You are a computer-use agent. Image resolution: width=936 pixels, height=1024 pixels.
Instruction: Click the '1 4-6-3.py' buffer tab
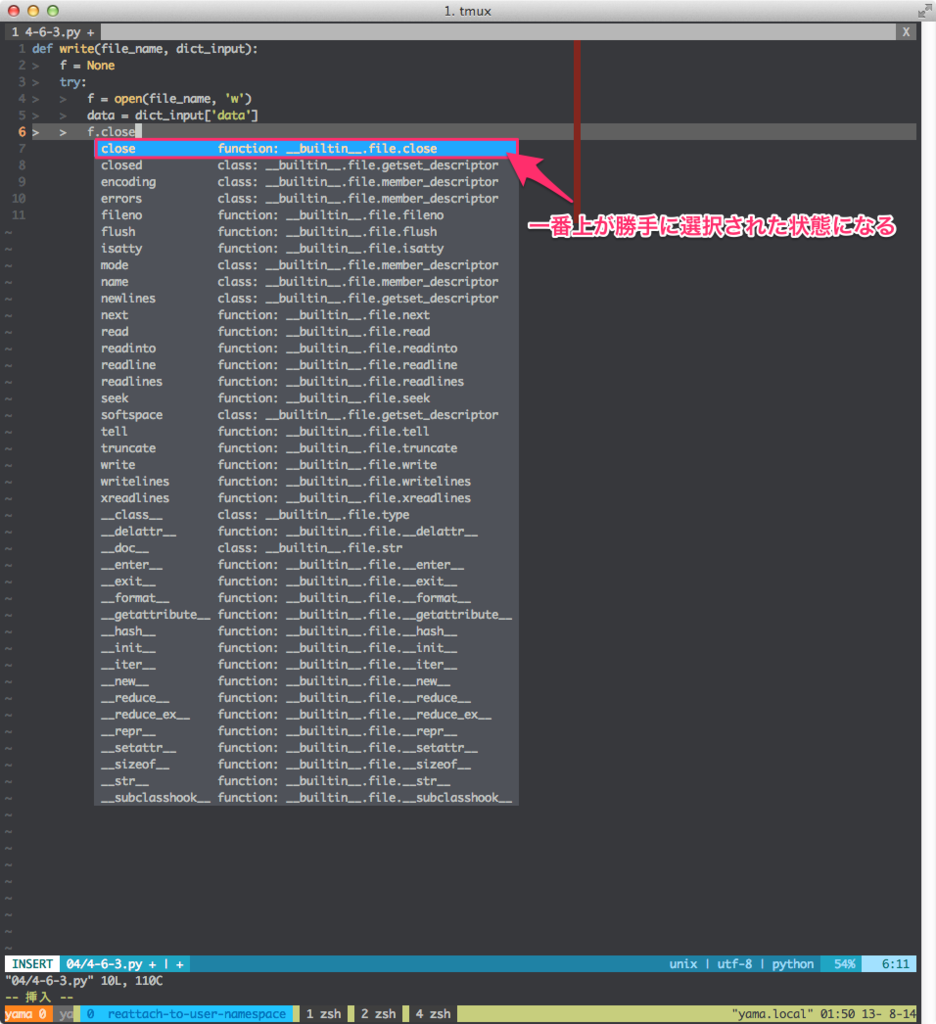[x=45, y=31]
